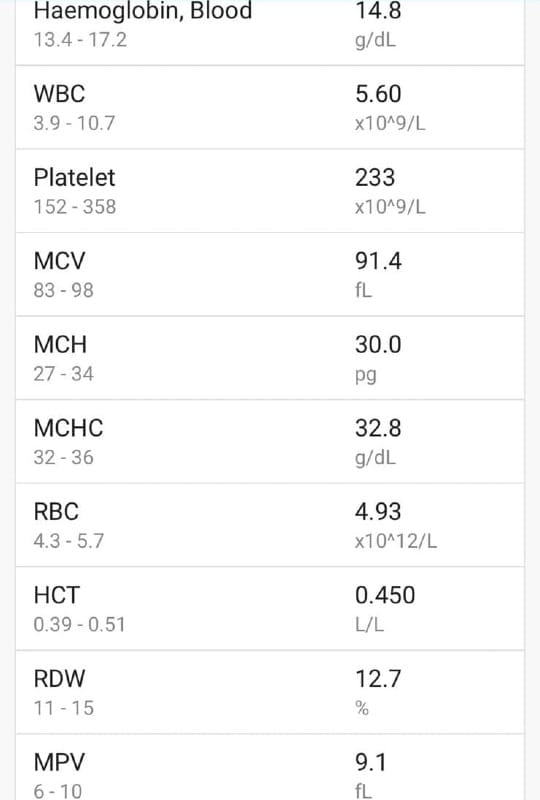Select the MCH test entry
Viewport: 540px width, 800px height.
pyautogui.click(x=270, y=358)
